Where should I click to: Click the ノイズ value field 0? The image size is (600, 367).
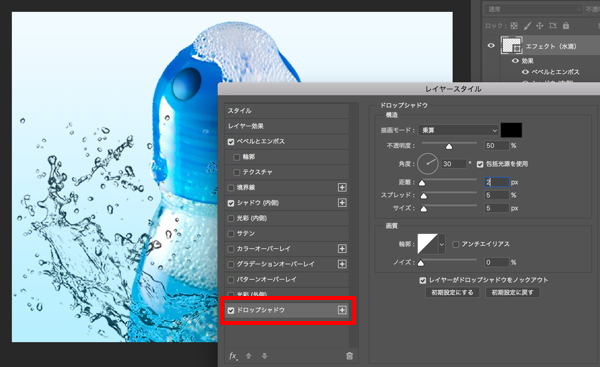coord(497,262)
